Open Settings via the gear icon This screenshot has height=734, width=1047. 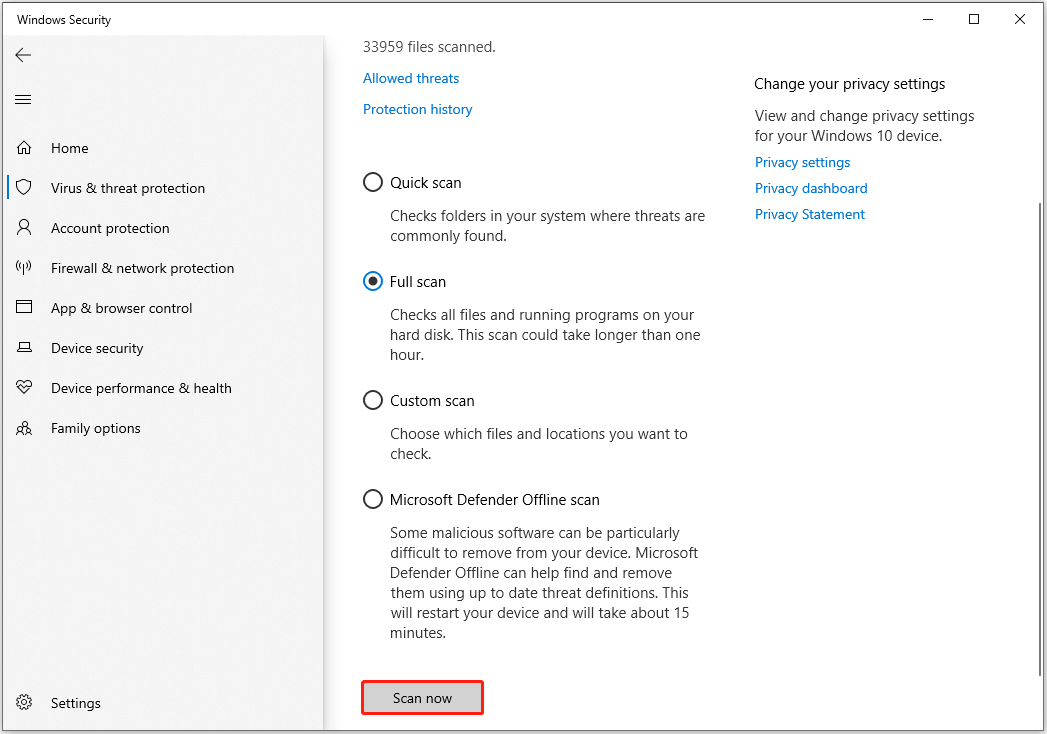tap(25, 703)
